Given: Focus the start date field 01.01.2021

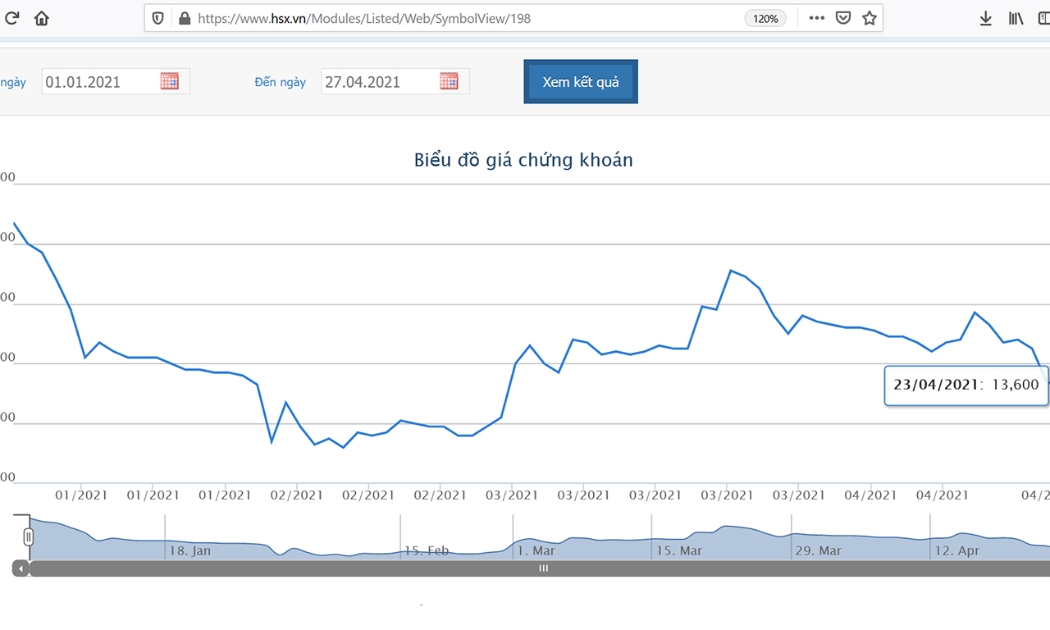Looking at the screenshot, I should pos(116,82).
